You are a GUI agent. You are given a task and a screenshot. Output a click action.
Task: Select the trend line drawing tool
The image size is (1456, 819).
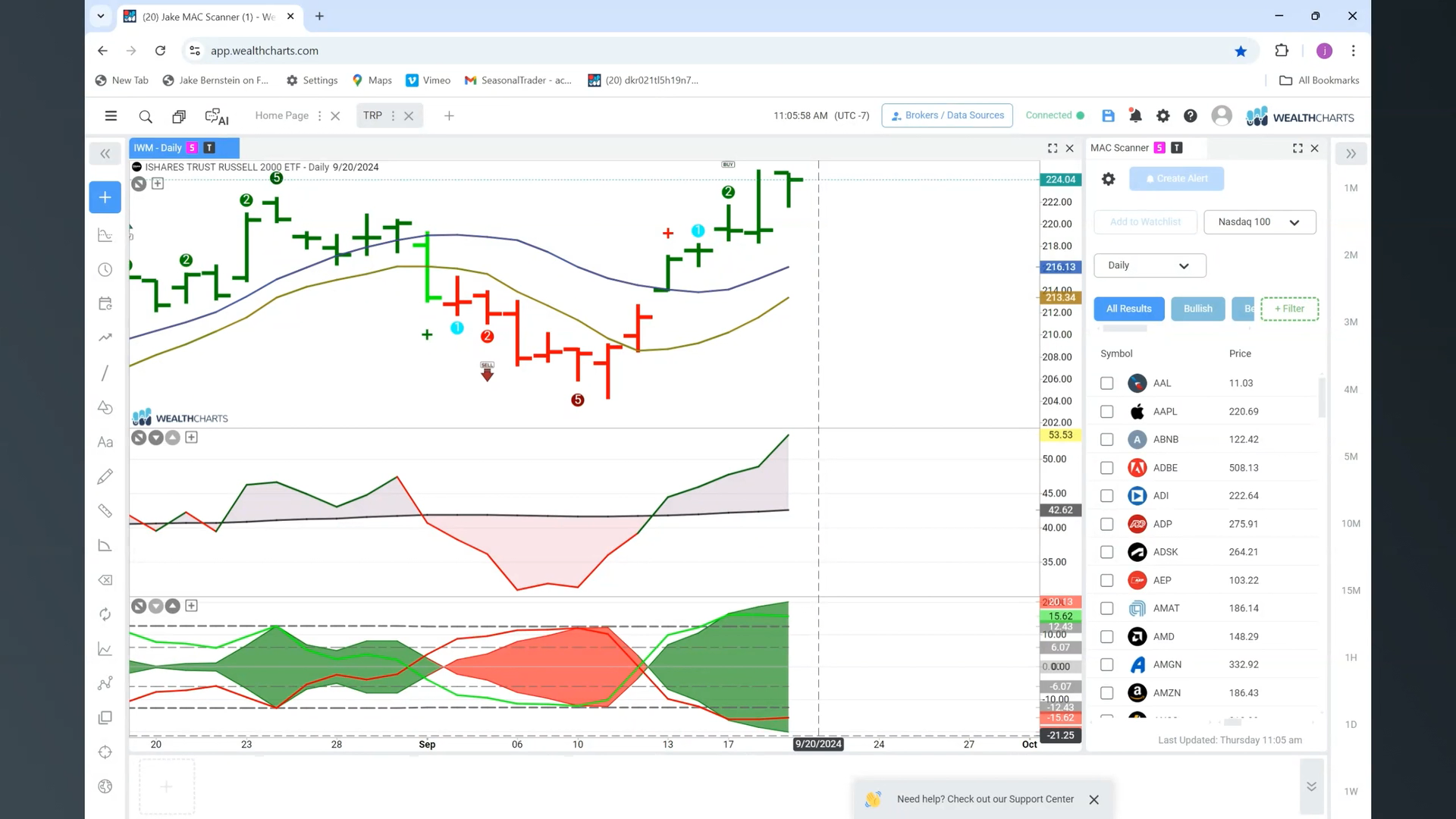click(x=105, y=373)
